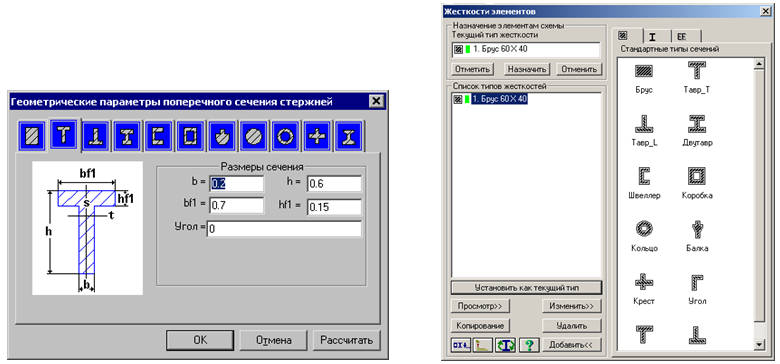Click the Рассчитать button

click(346, 341)
